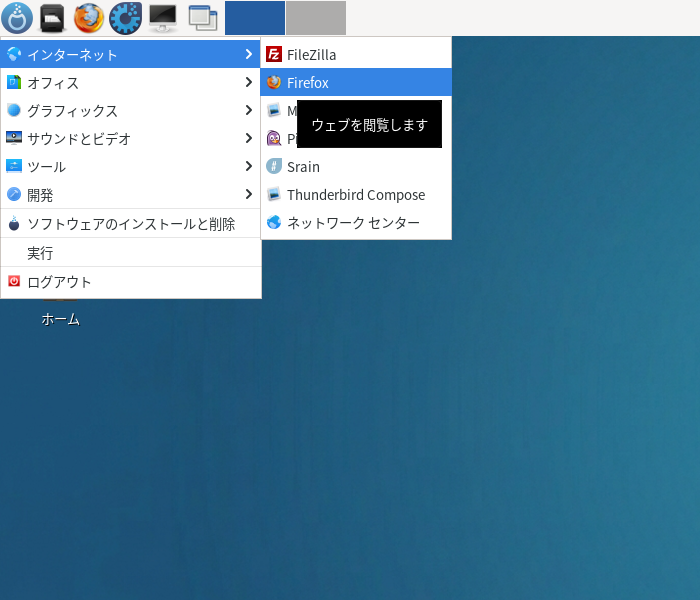This screenshot has height=600, width=700.
Task: Choose ログアウト from the menu
Action: (130, 282)
